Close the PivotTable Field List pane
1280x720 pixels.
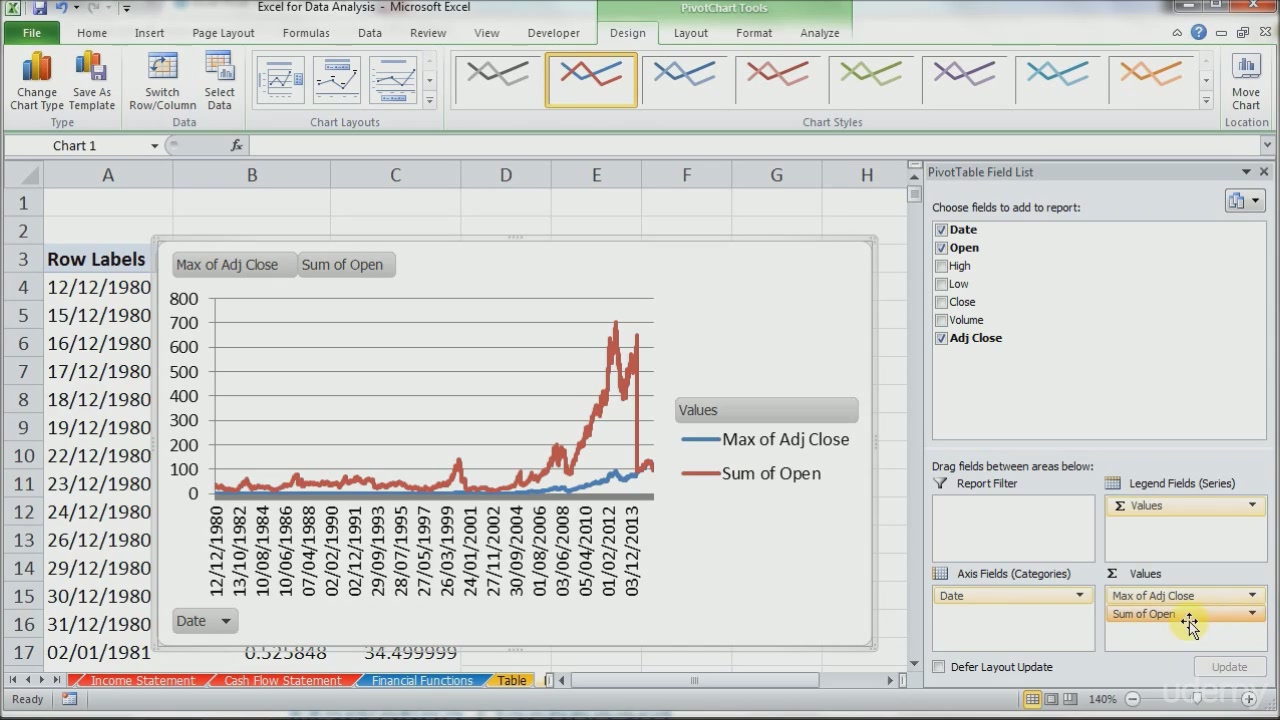(1264, 172)
